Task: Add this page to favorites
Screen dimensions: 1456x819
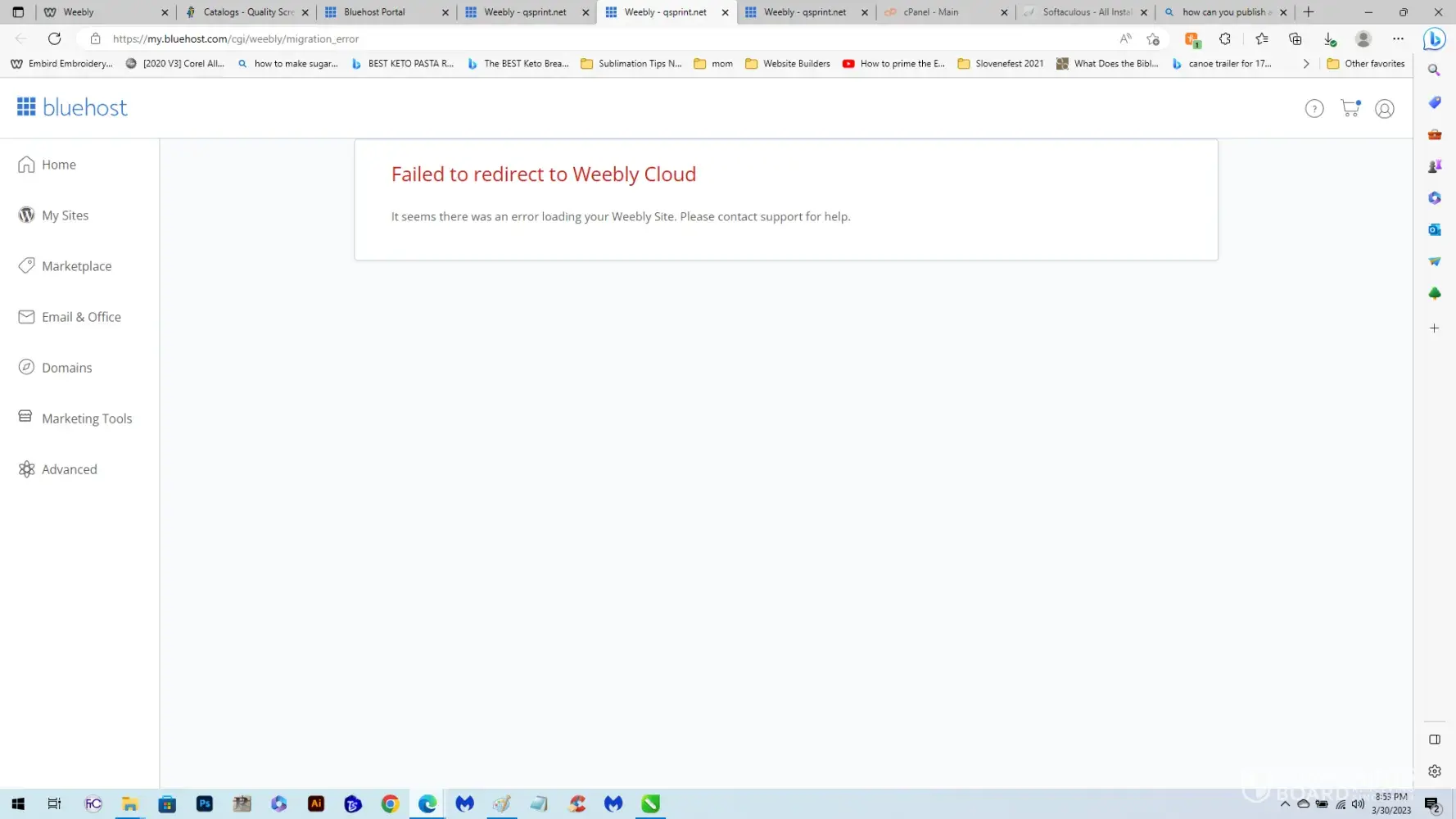Action: point(1153,38)
